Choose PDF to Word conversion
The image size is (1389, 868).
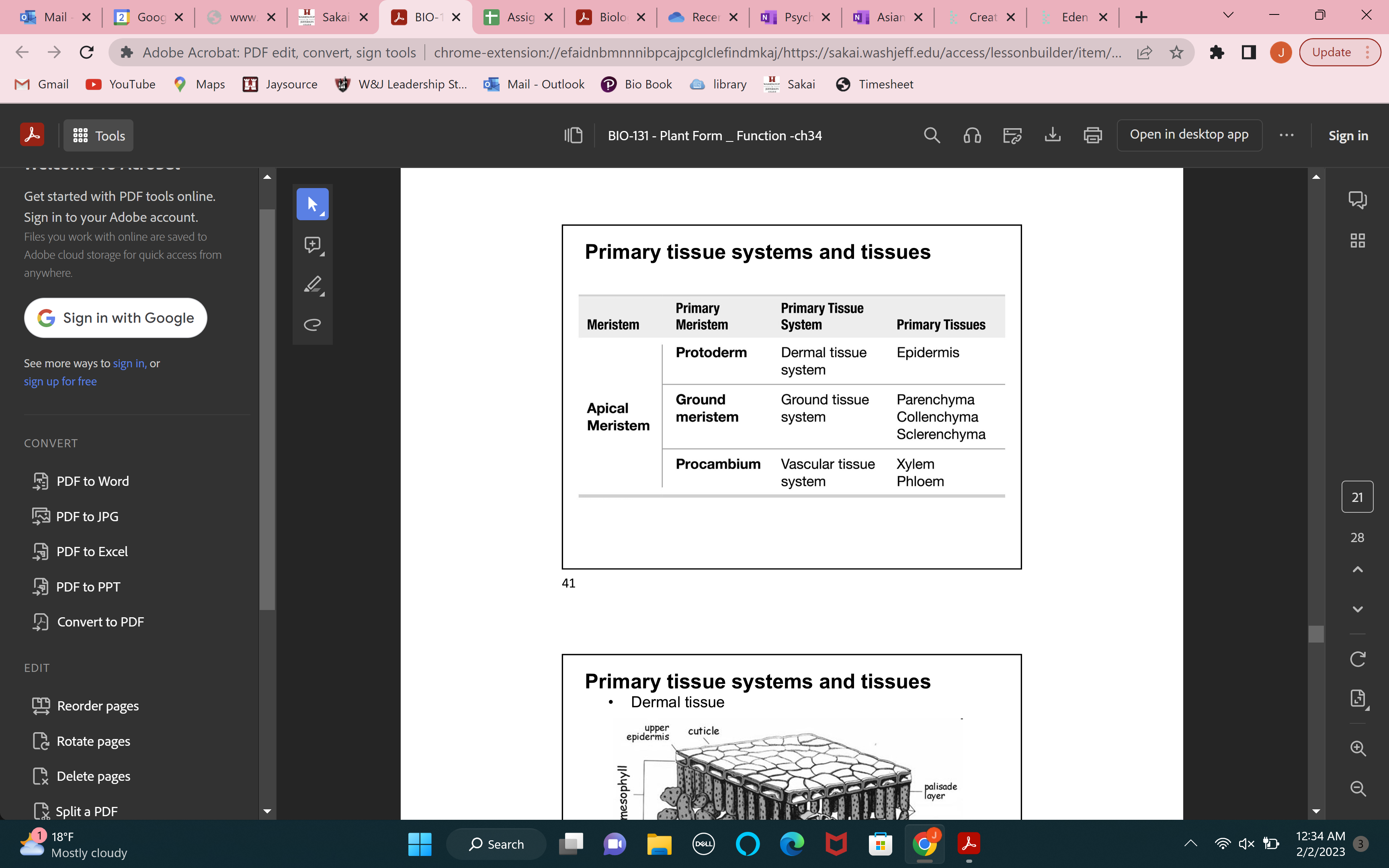point(92,481)
